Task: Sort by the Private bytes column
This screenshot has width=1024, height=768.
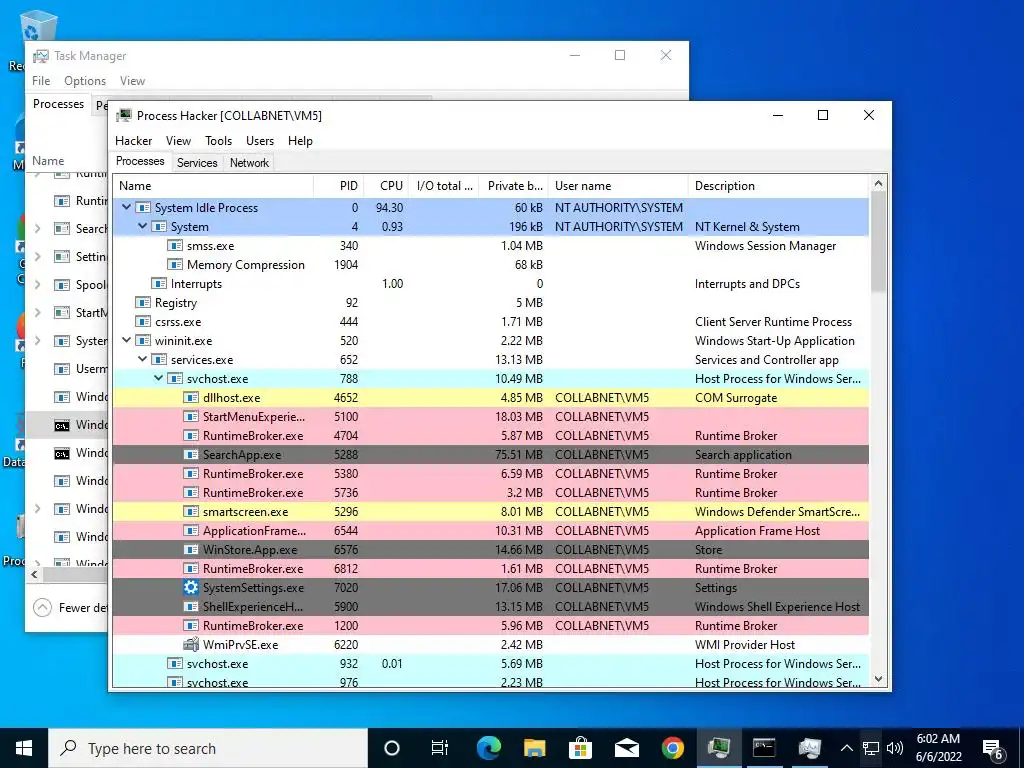Action: 513,186
